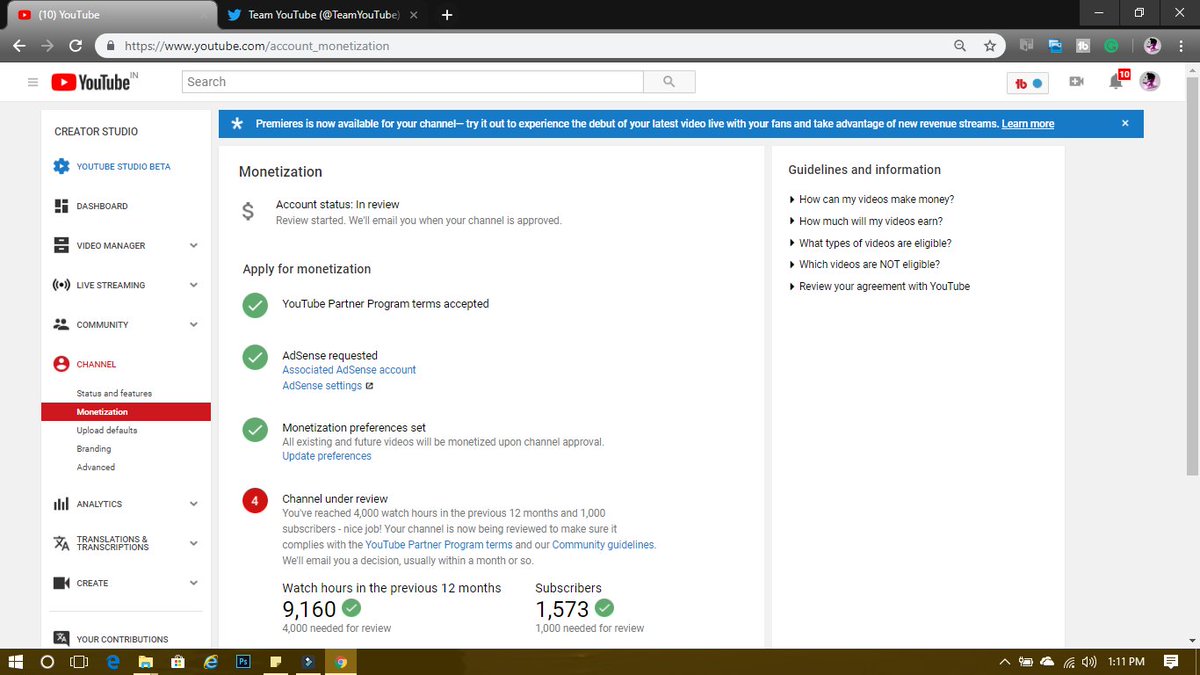Open Status and features
The height and width of the screenshot is (675, 1200).
[x=114, y=393]
